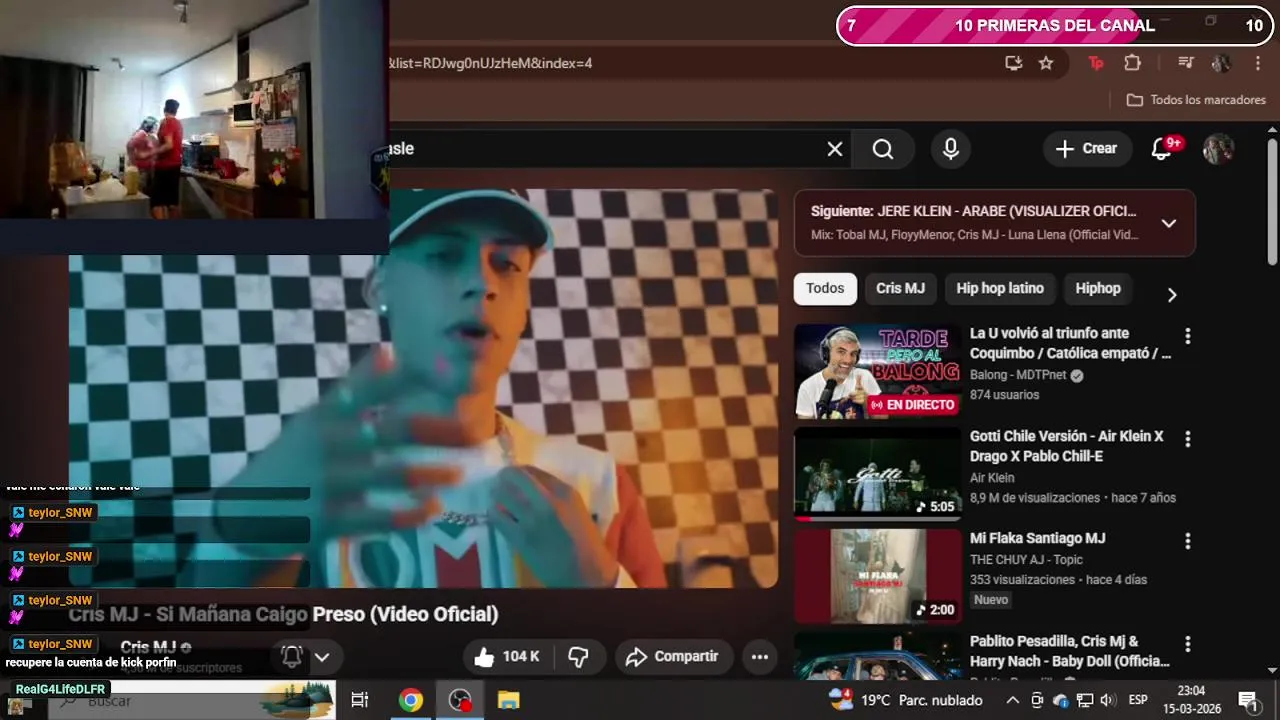Open the notification bell subscription dropdown
1280x720 pixels.
(306, 657)
